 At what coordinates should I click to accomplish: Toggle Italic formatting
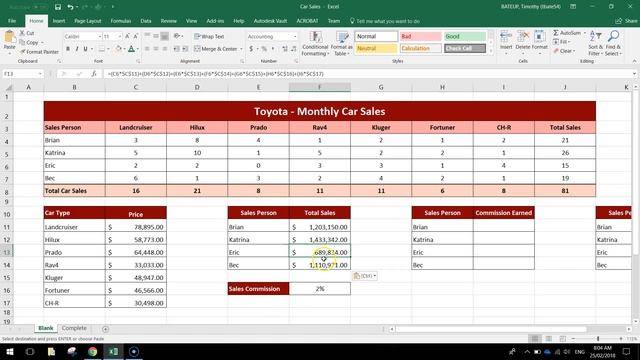(77, 49)
